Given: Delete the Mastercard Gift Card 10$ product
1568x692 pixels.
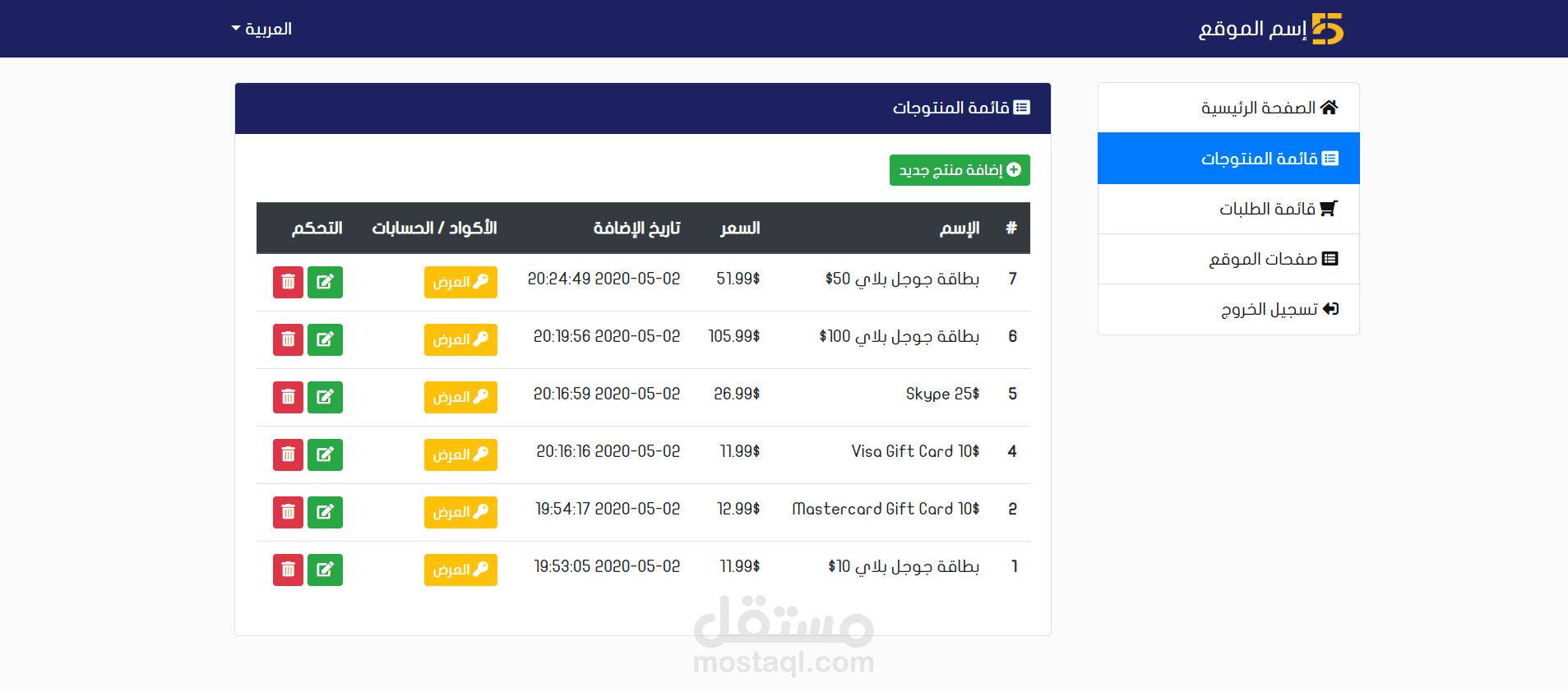Looking at the screenshot, I should [x=288, y=512].
